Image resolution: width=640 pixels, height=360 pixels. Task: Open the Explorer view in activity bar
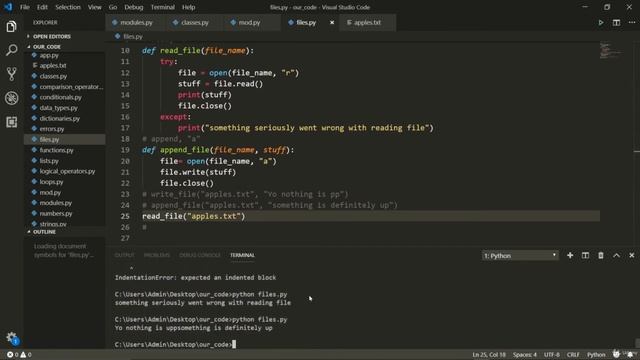[11, 27]
